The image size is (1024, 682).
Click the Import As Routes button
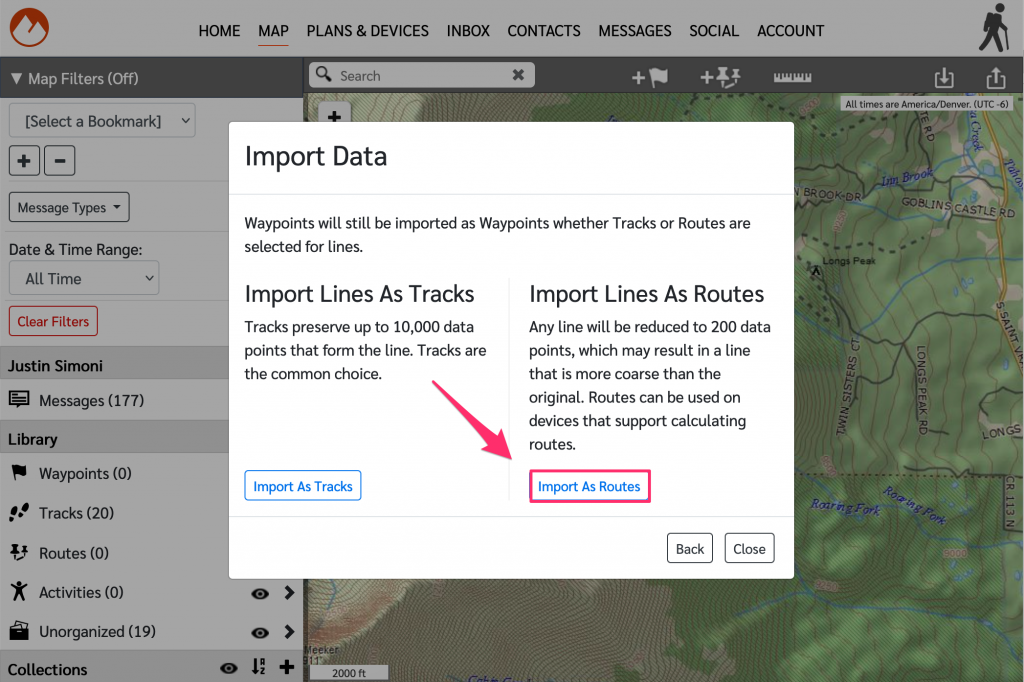(x=589, y=487)
